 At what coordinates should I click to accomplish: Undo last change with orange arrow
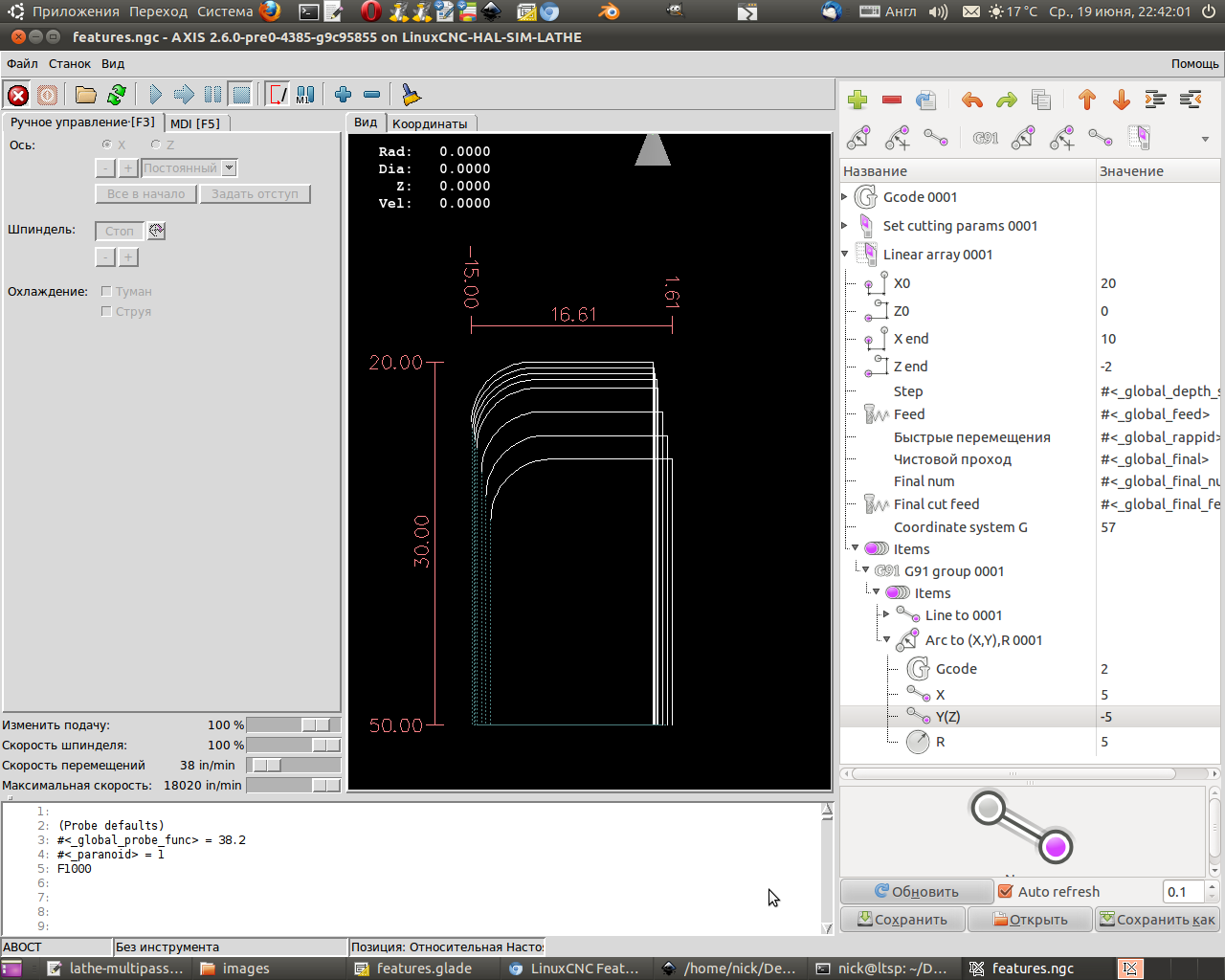coord(972,100)
